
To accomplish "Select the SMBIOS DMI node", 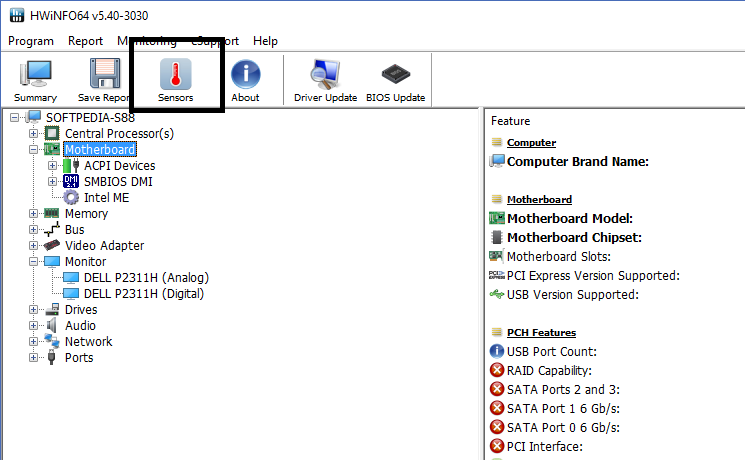I will (x=118, y=182).
